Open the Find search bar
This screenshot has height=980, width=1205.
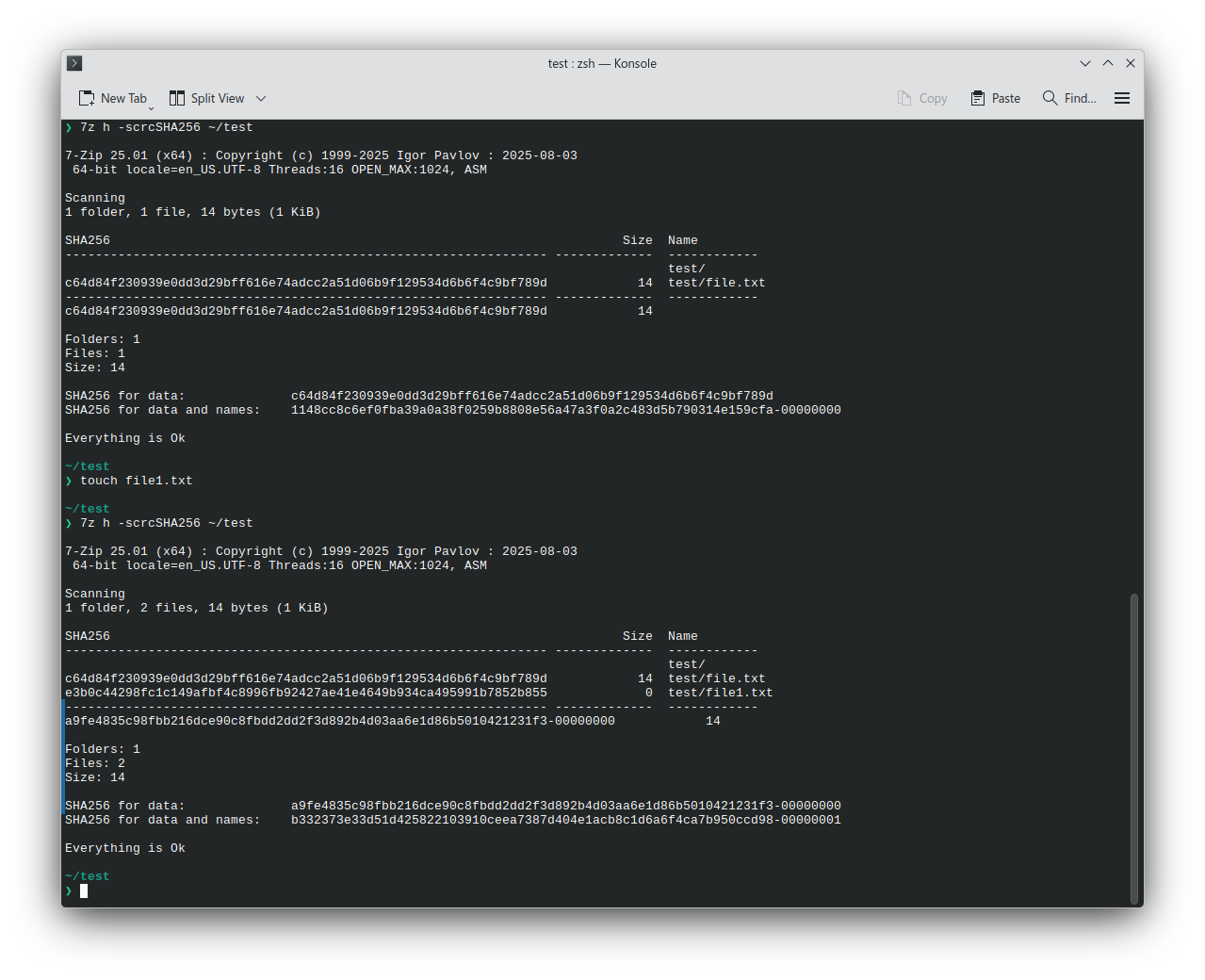coord(1069,98)
